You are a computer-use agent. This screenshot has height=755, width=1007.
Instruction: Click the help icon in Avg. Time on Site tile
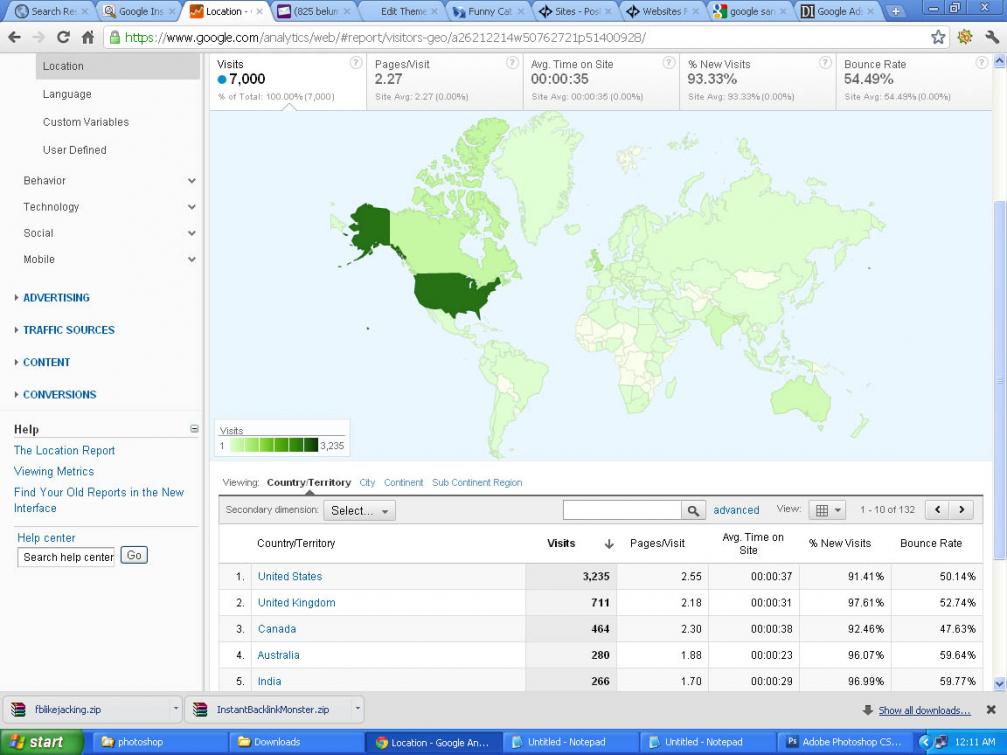pos(669,62)
